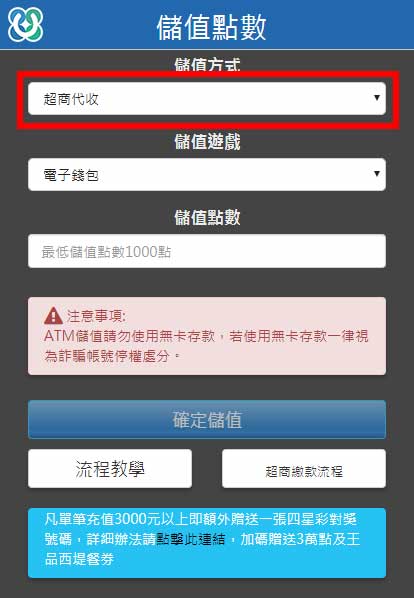414x598 pixels.
Task: Click the 儲值遊戲 section label
Action: click(207, 142)
